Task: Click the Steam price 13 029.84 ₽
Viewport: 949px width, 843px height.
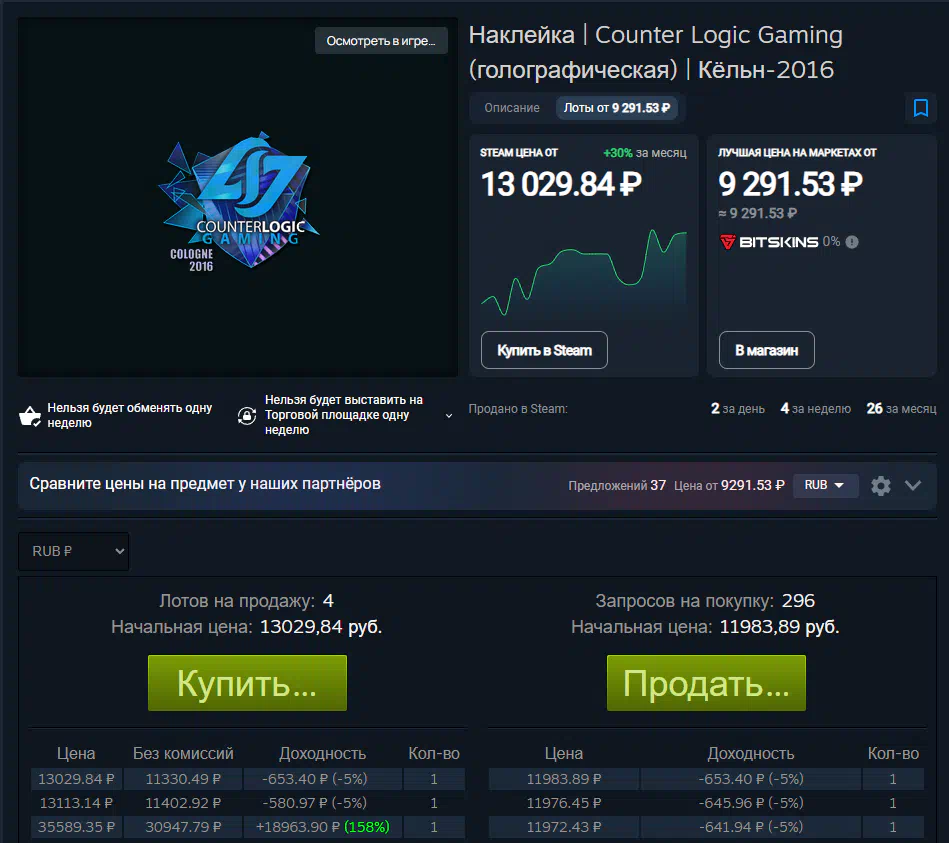Action: click(561, 185)
